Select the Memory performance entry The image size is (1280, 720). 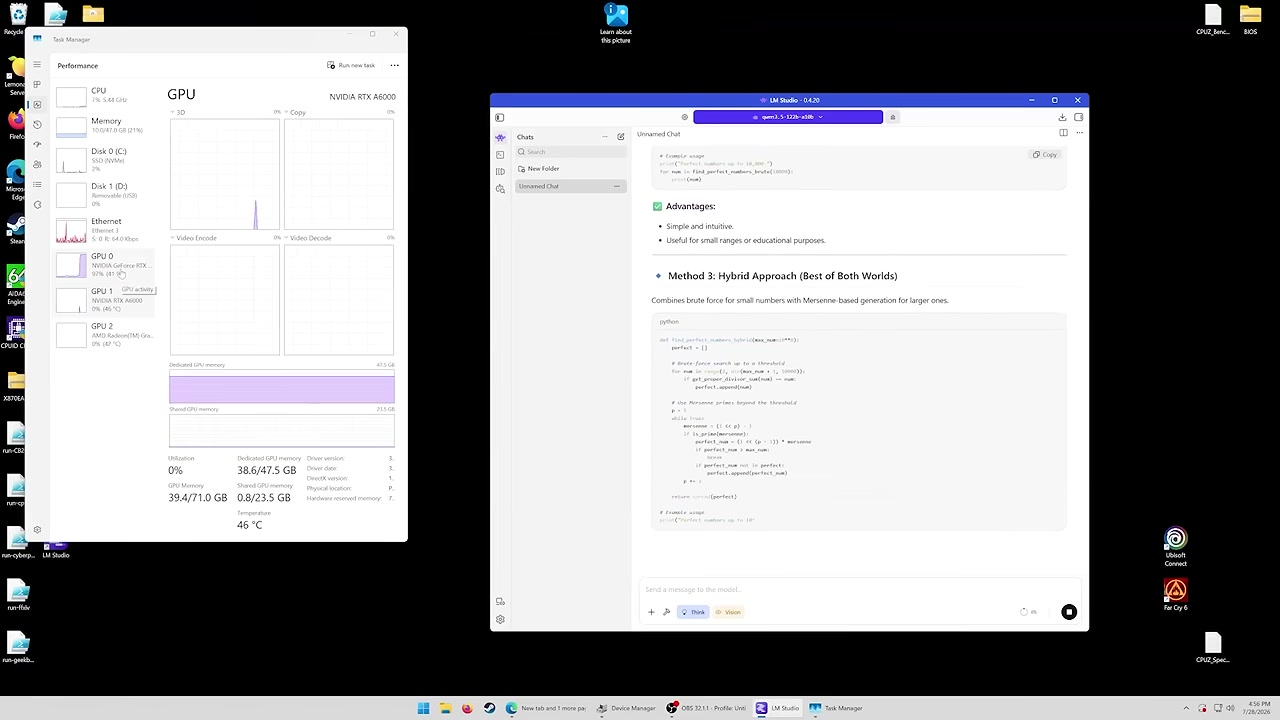pos(104,126)
